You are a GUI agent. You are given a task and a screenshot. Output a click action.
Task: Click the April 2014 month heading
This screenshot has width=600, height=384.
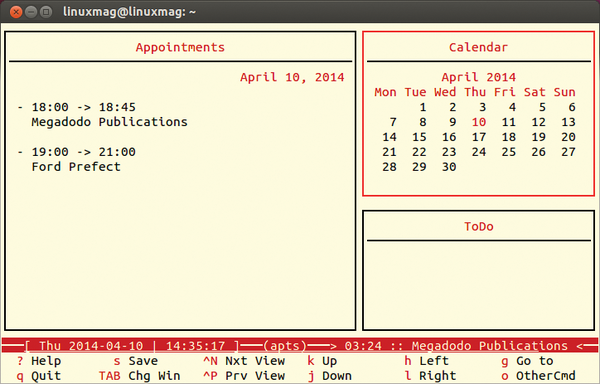pos(478,78)
